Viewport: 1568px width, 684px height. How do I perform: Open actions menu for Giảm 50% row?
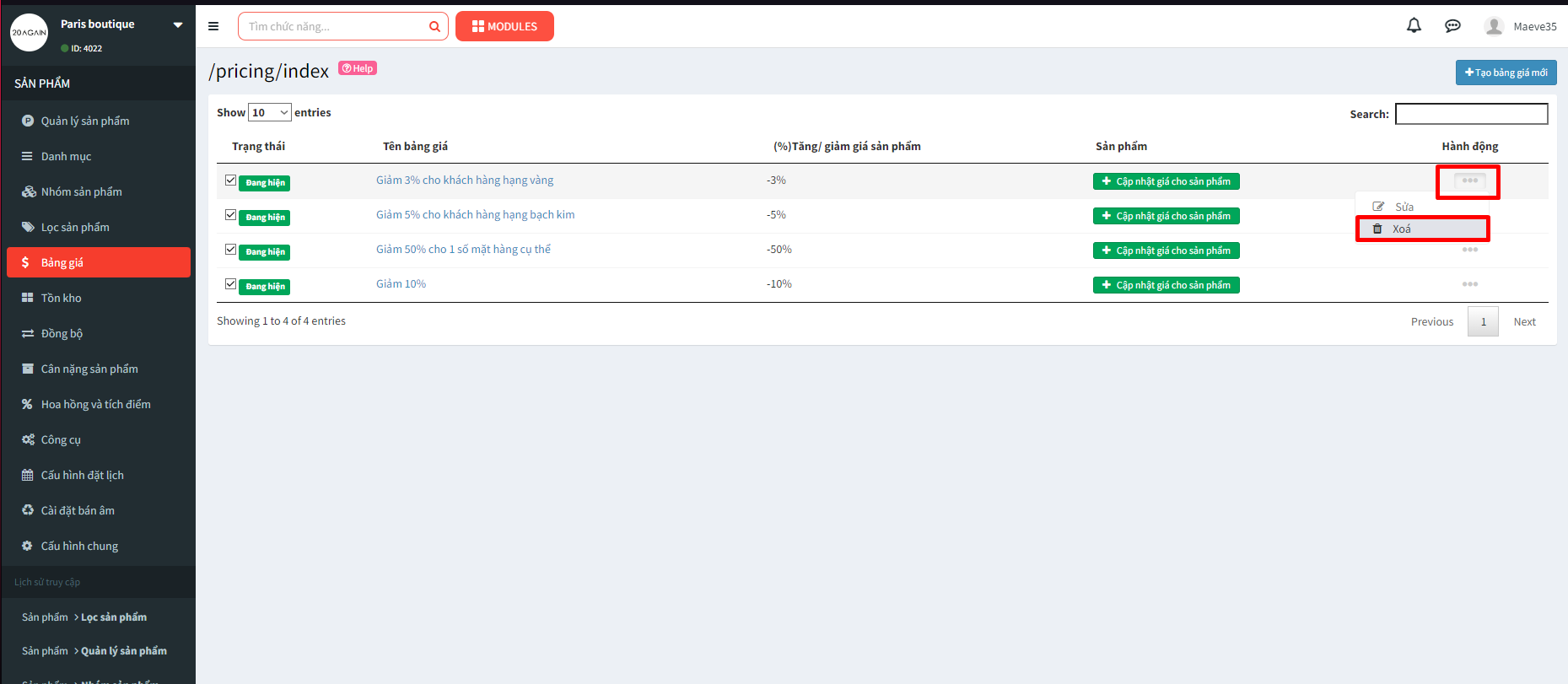click(x=1469, y=250)
